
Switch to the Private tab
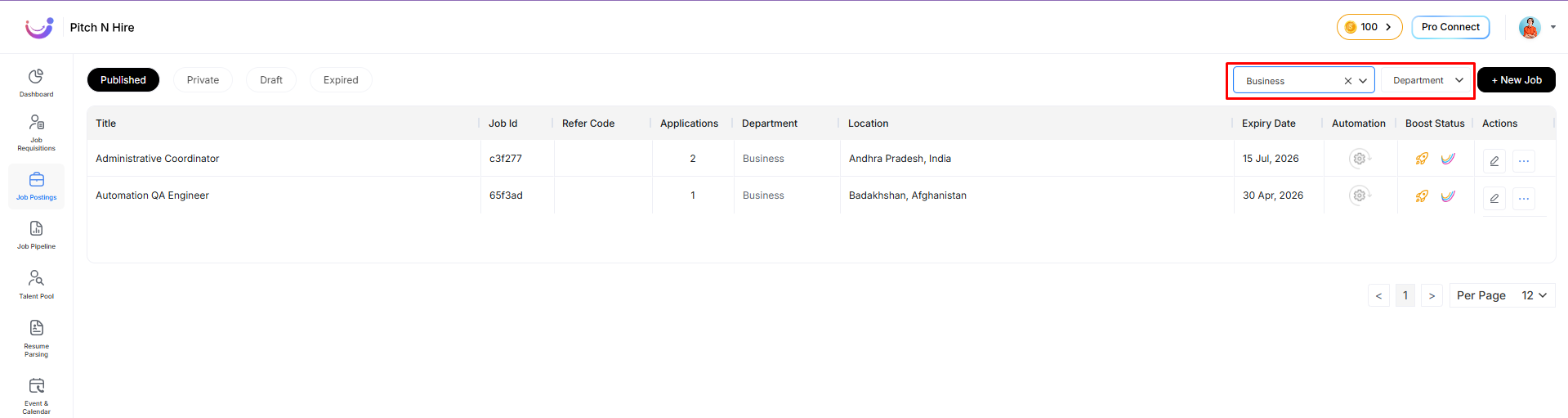(x=203, y=80)
